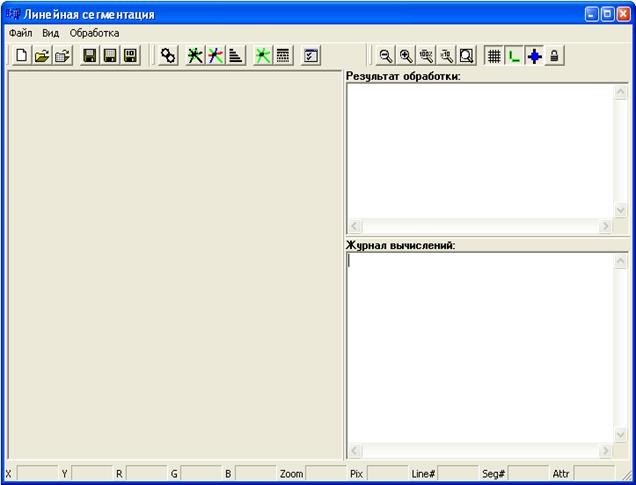This screenshot has height=485, width=636.
Task: Click the multicolored star lines icon
Action: click(x=215, y=56)
